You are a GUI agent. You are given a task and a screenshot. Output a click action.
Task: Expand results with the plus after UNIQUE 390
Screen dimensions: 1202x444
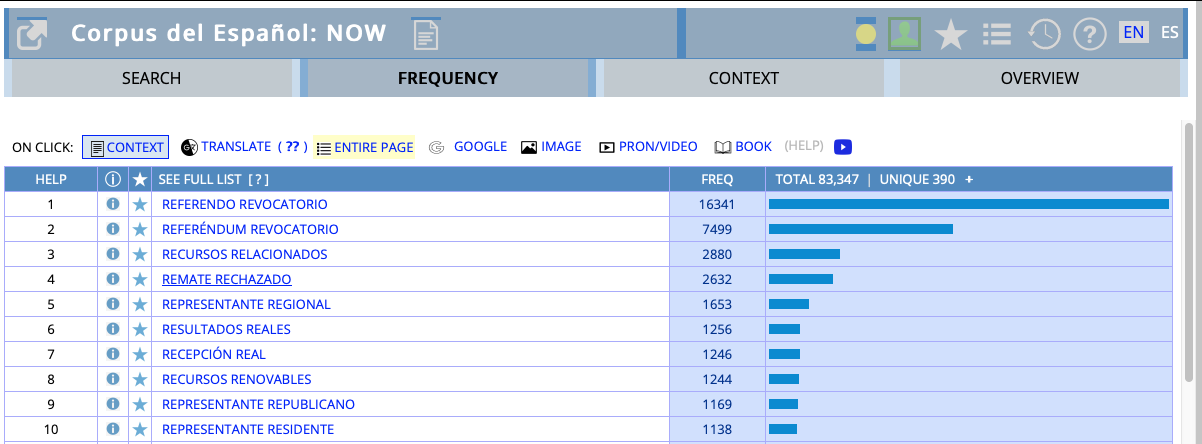click(x=969, y=179)
